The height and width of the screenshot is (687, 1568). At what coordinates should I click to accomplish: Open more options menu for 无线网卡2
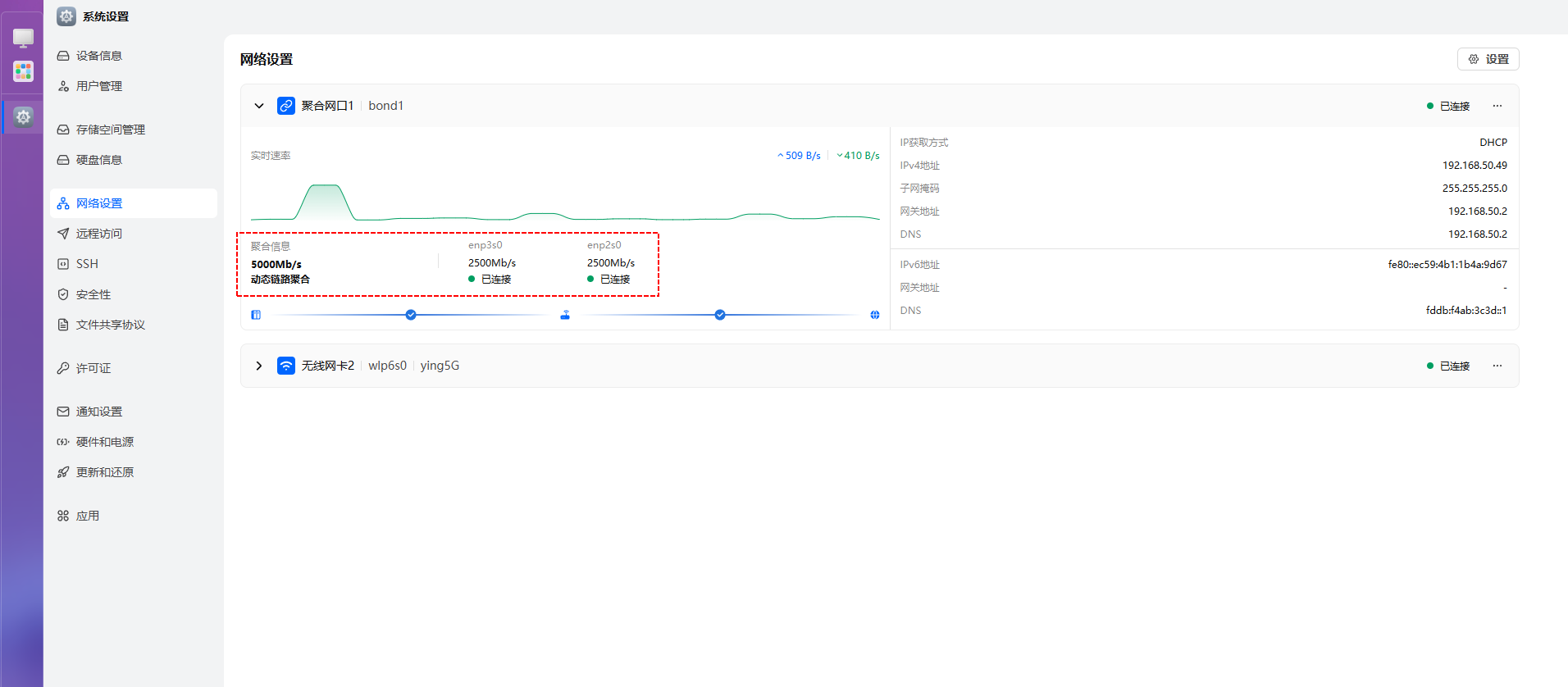click(1497, 366)
